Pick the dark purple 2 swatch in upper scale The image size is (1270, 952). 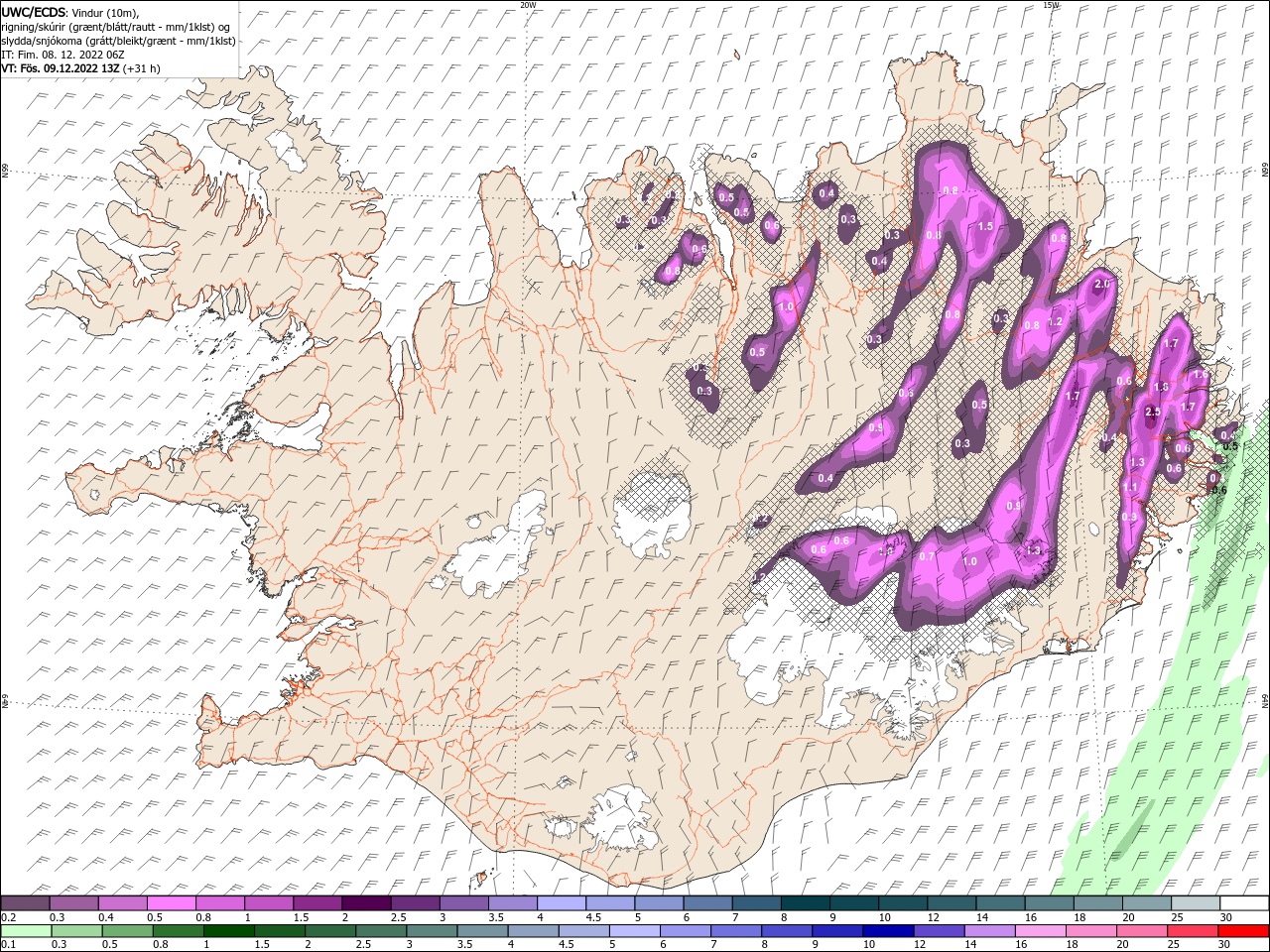366,903
